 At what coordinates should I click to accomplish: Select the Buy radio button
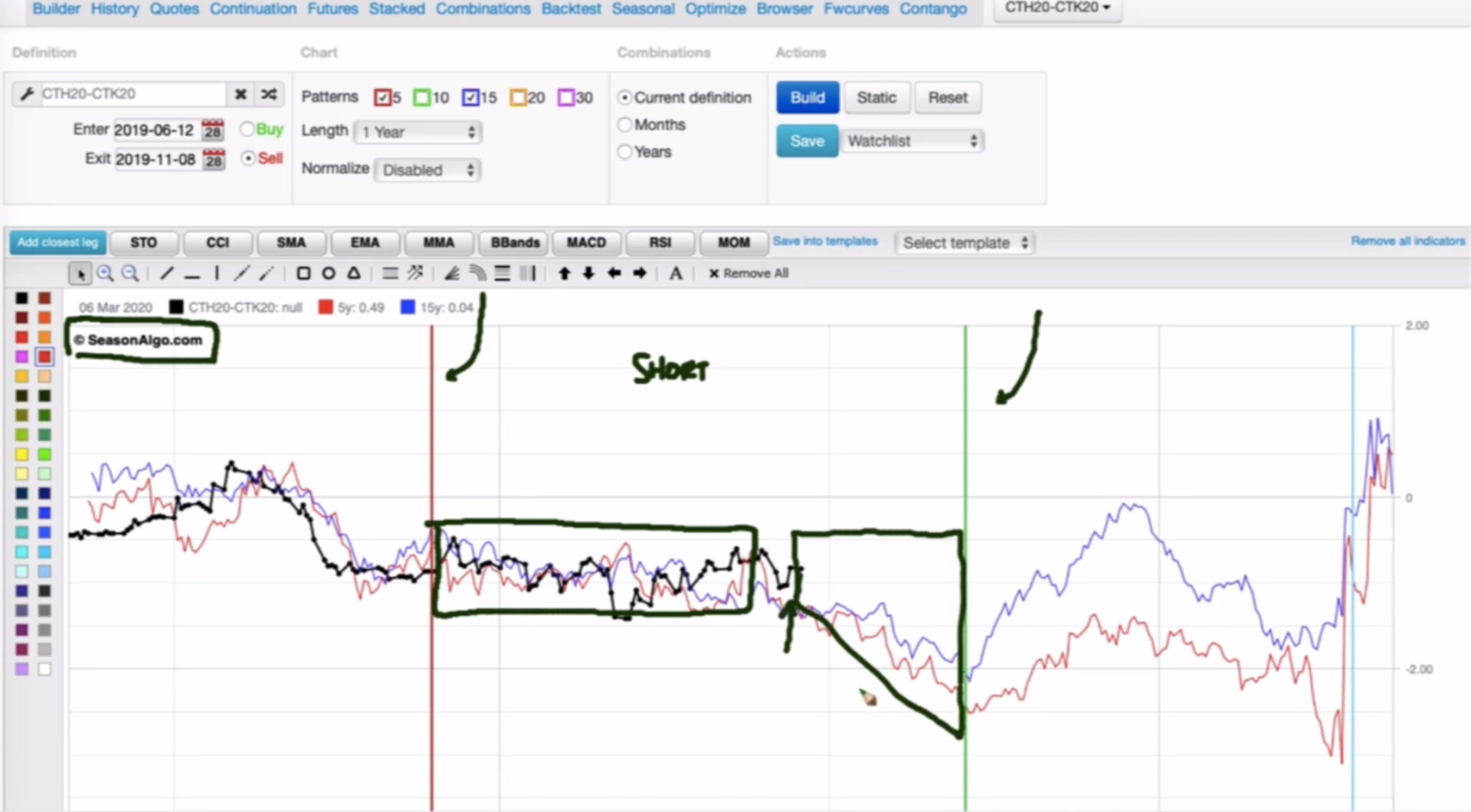tap(247, 129)
